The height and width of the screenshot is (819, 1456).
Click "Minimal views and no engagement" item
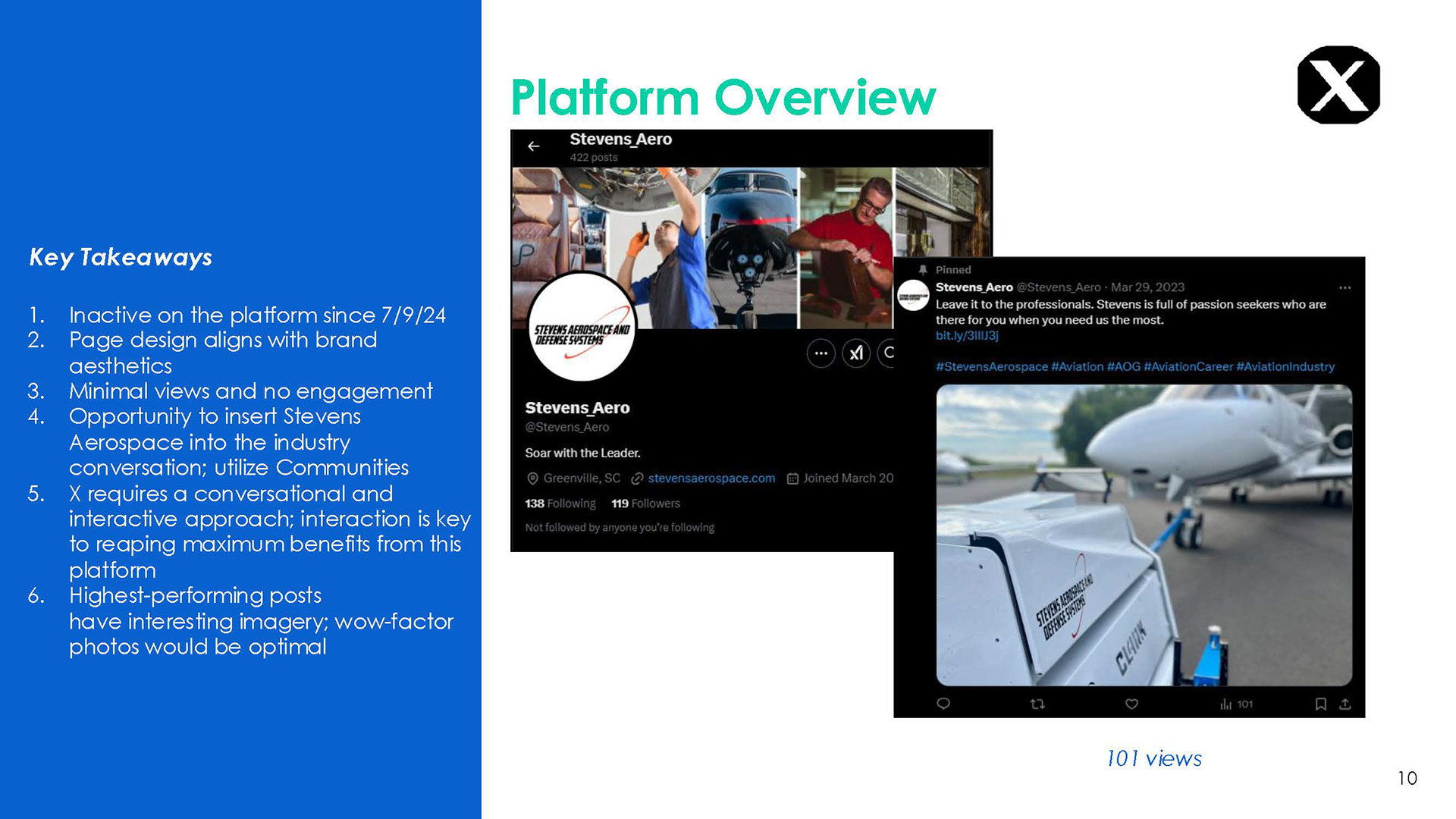251,391
